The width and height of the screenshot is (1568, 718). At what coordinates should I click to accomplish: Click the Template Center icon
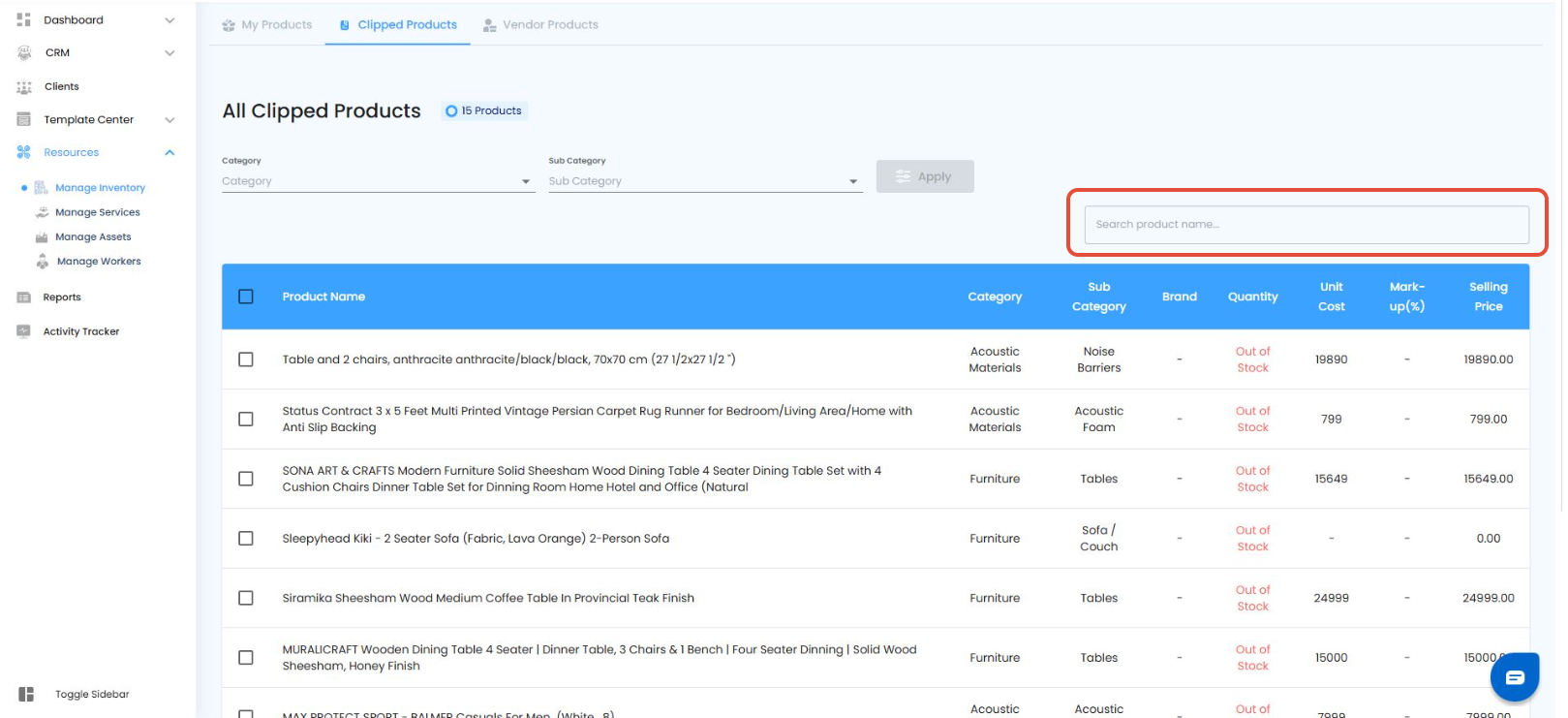(24, 120)
